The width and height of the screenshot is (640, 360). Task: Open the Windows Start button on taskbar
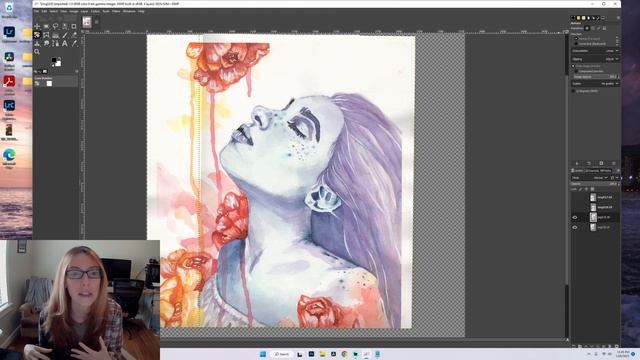[262, 354]
